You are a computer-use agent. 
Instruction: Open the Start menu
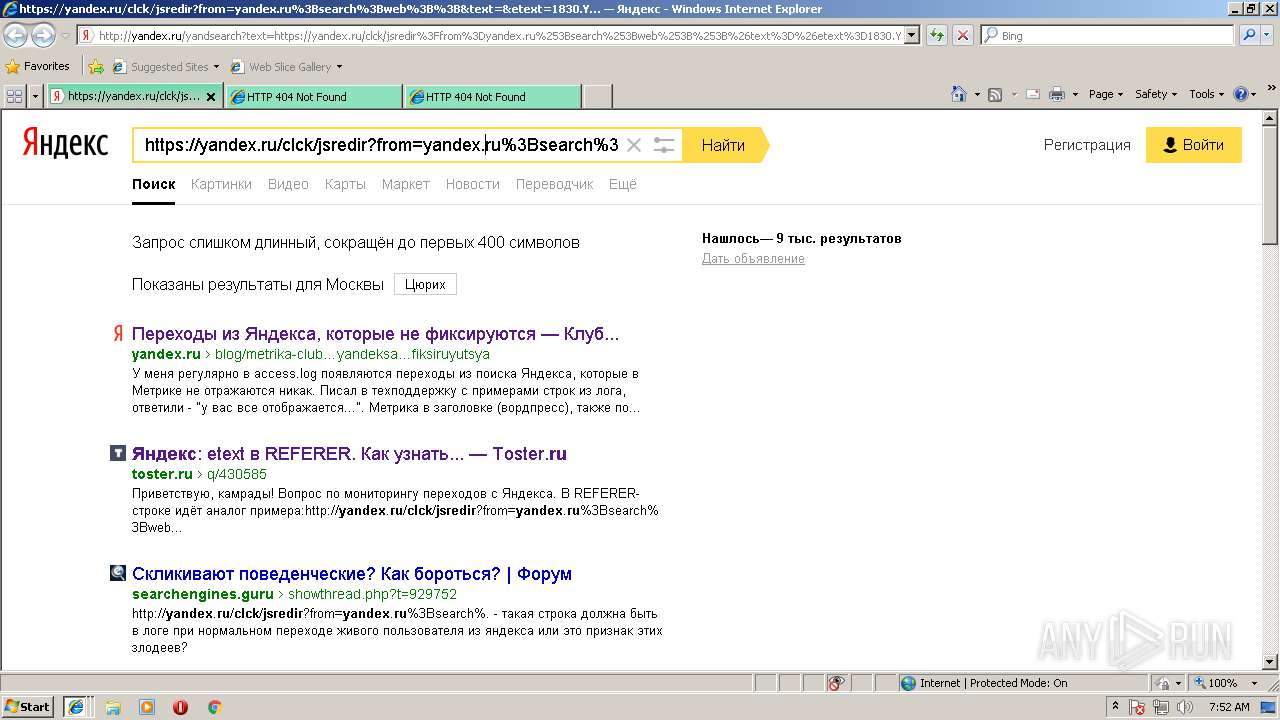click(x=28, y=707)
